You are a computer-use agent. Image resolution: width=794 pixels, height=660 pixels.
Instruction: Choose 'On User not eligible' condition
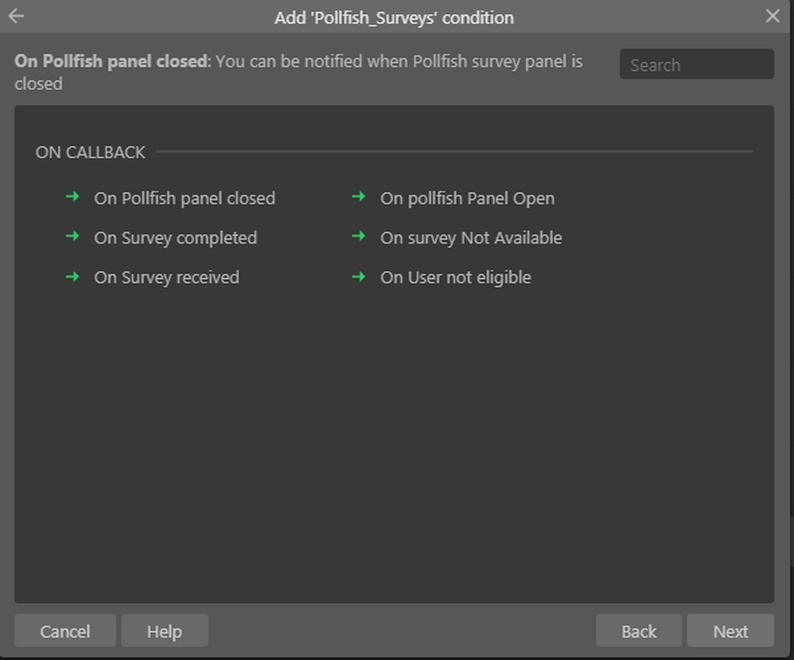click(x=455, y=277)
